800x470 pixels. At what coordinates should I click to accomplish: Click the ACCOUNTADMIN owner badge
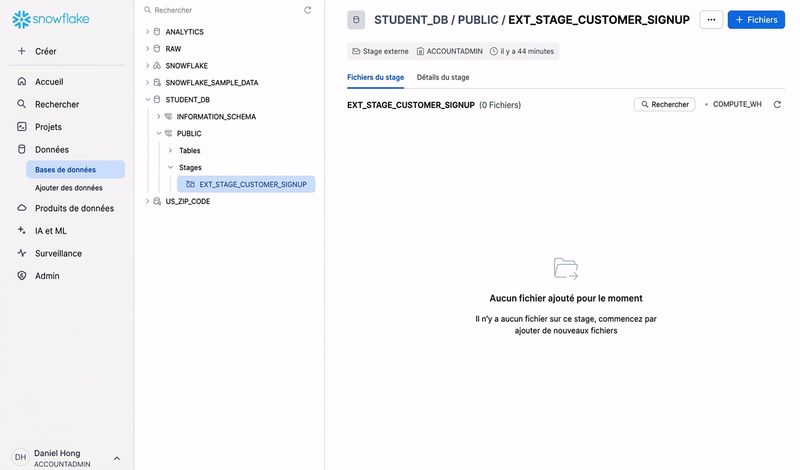tap(449, 52)
